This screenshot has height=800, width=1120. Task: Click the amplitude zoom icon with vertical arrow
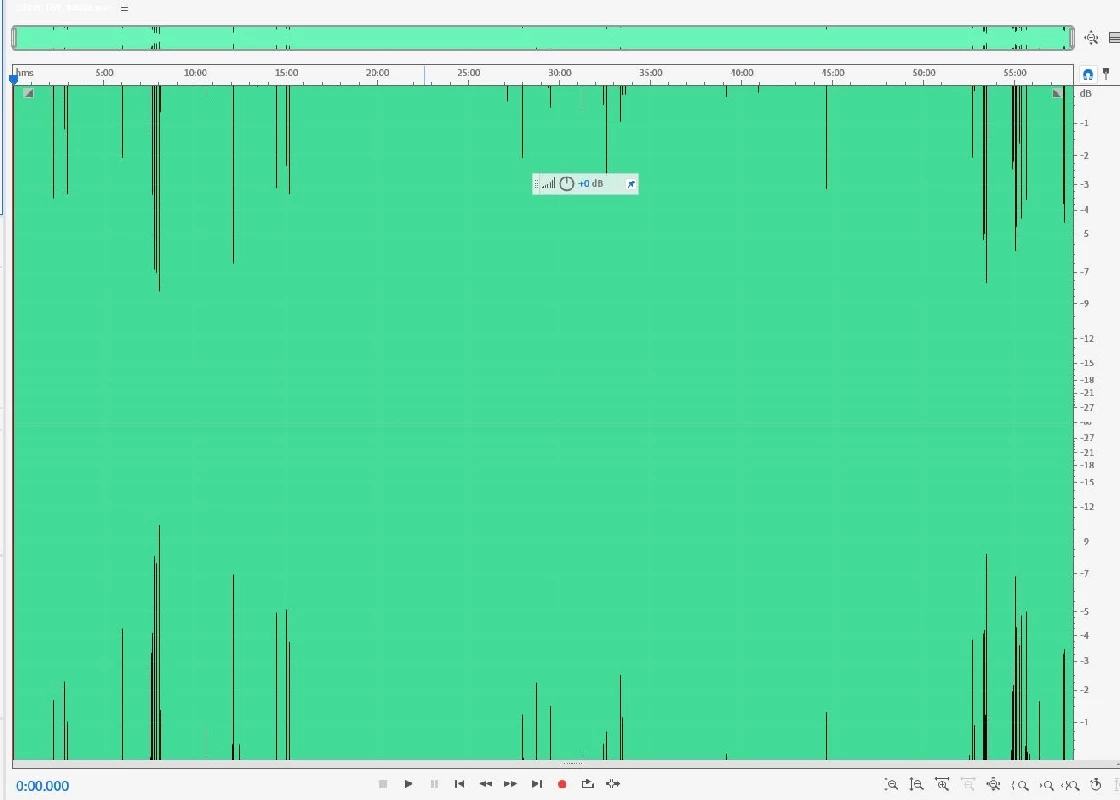916,784
